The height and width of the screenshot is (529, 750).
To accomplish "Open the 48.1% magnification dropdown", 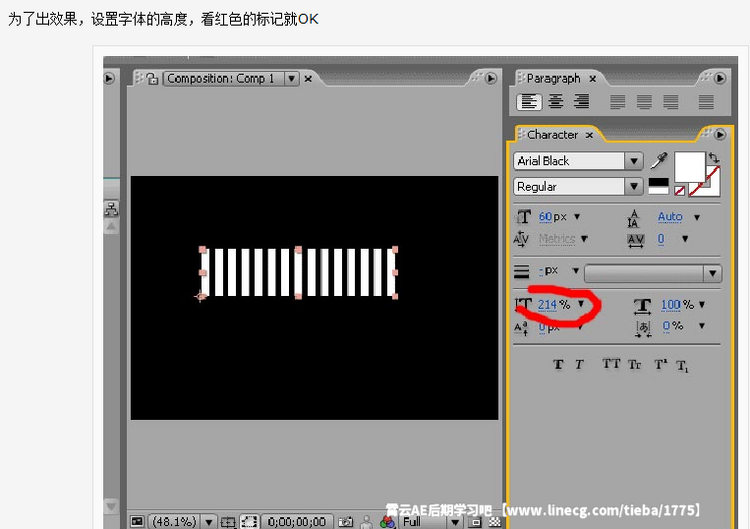I will pyautogui.click(x=209, y=521).
